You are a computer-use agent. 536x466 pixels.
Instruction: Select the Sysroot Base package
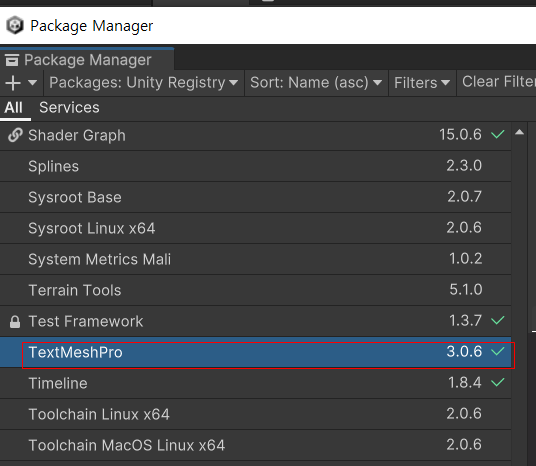[x=255, y=197]
